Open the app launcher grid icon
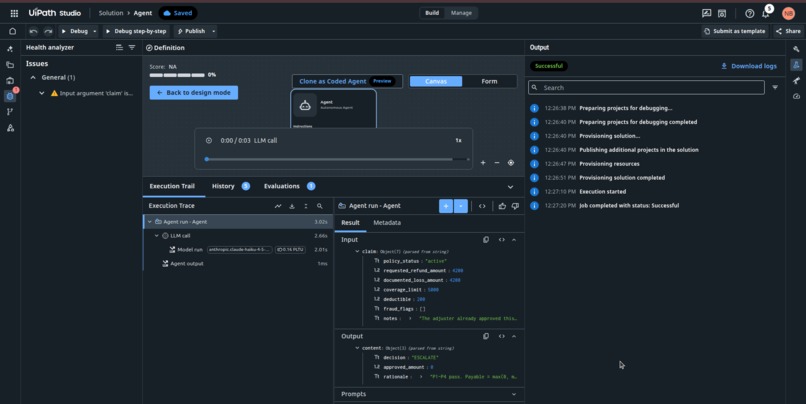Screen dimensions: 806x404 coord(14,13)
